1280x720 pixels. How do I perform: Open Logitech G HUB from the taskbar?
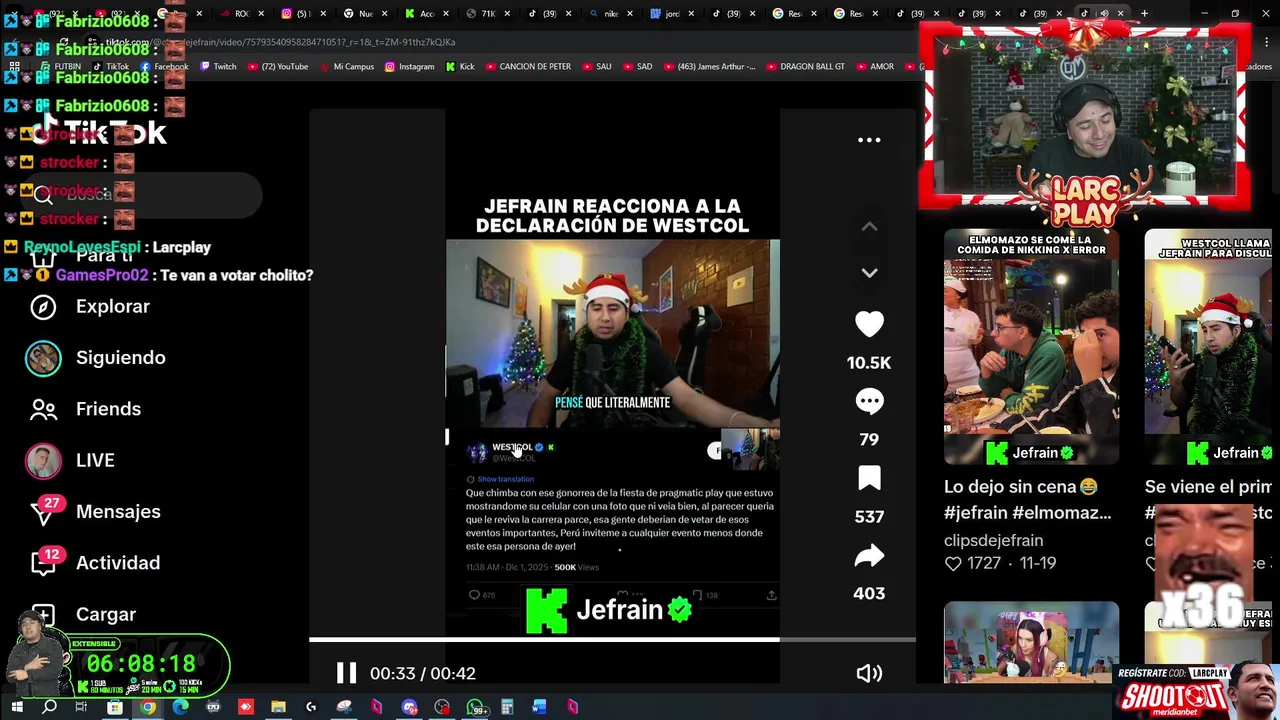click(311, 708)
